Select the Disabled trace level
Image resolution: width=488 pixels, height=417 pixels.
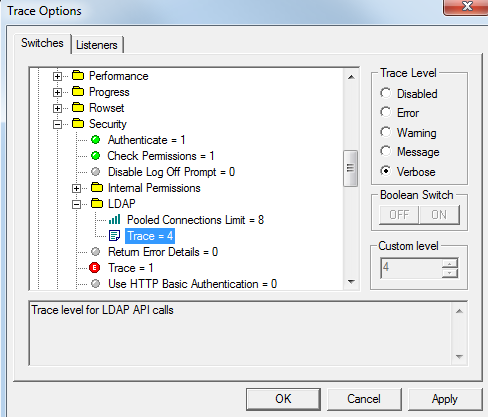point(386,93)
